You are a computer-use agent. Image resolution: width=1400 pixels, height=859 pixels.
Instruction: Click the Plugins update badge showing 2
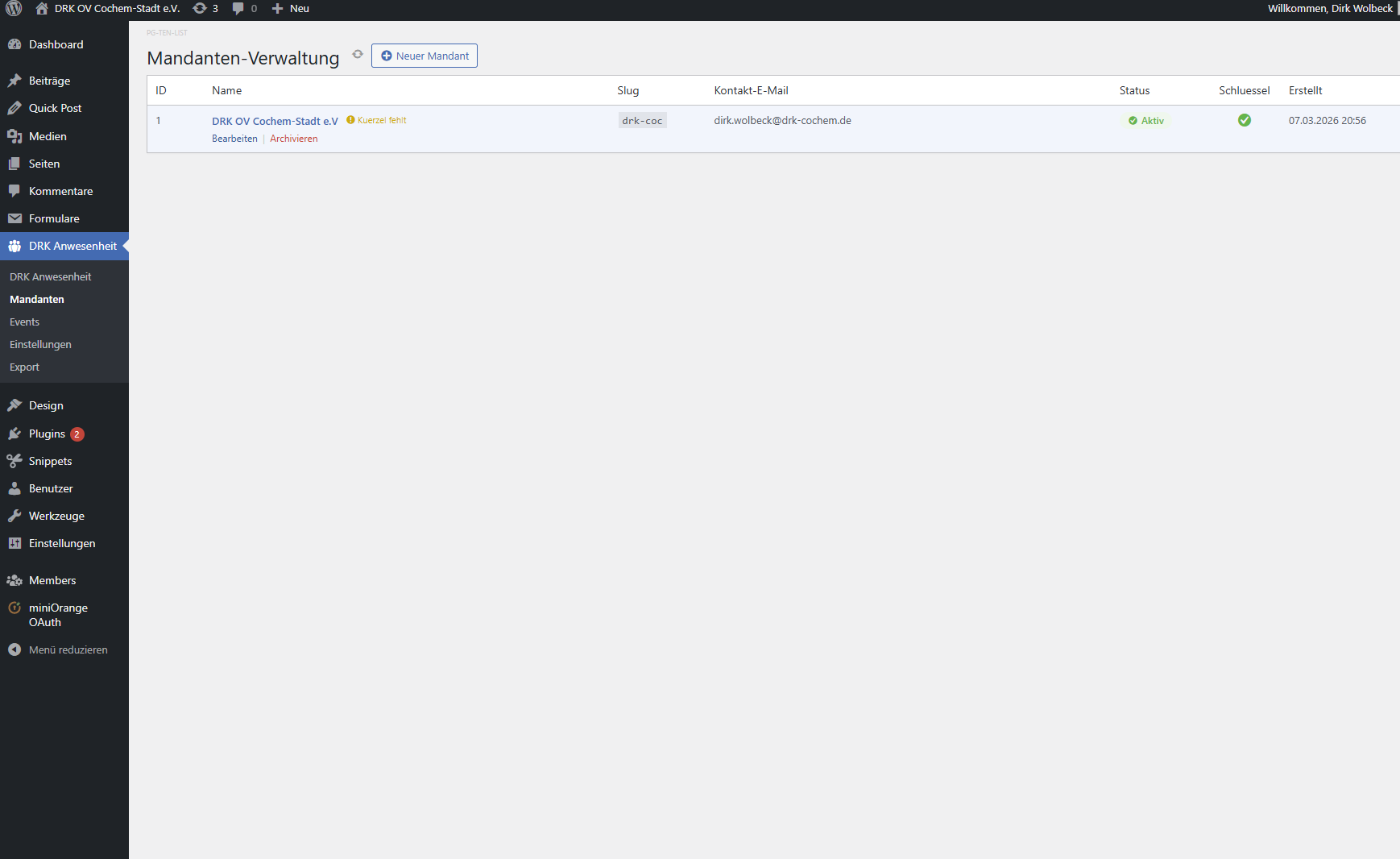point(77,434)
